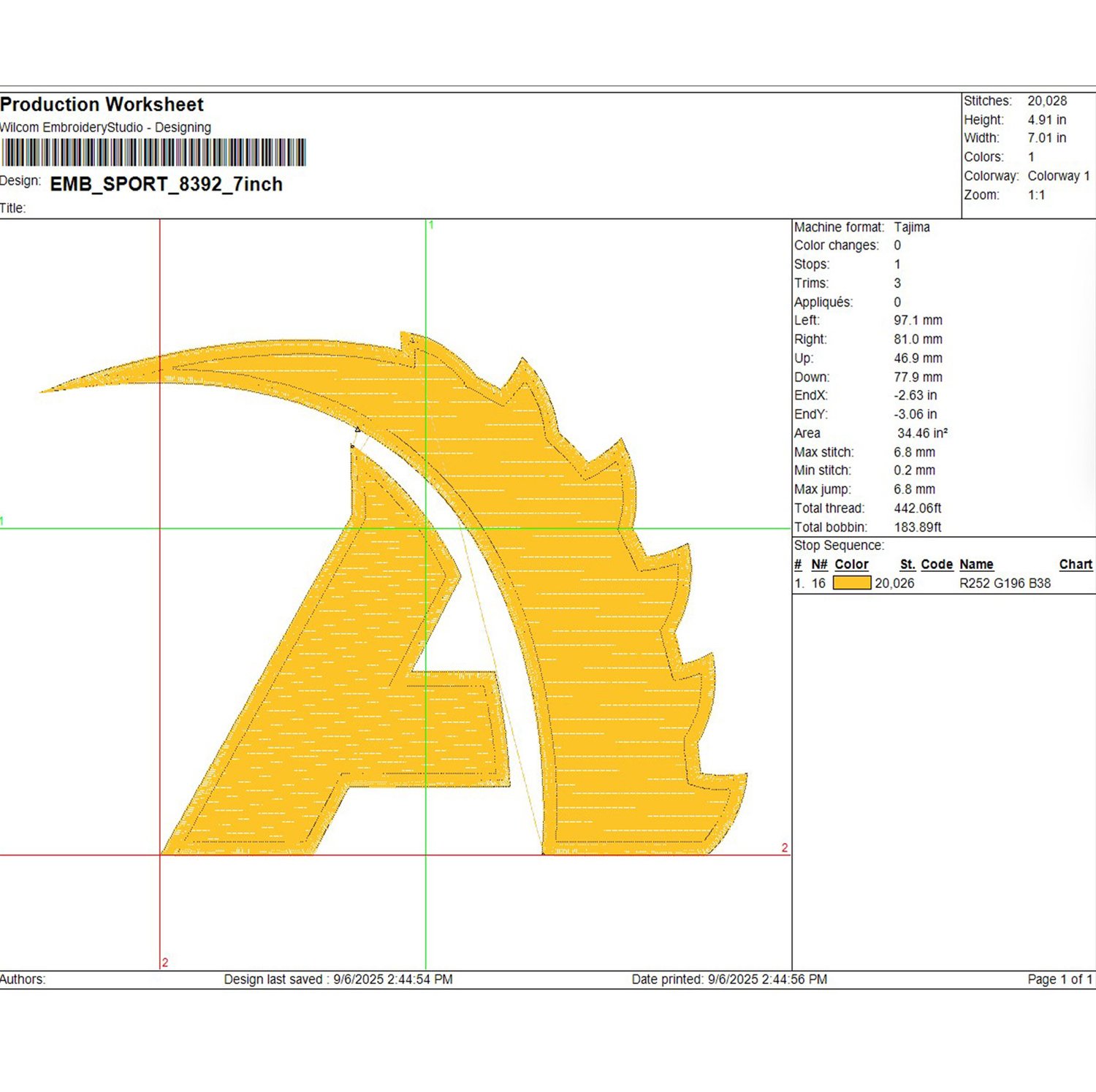Select the 'N#' column header
Screen dimensions: 1096x1092
point(819,565)
